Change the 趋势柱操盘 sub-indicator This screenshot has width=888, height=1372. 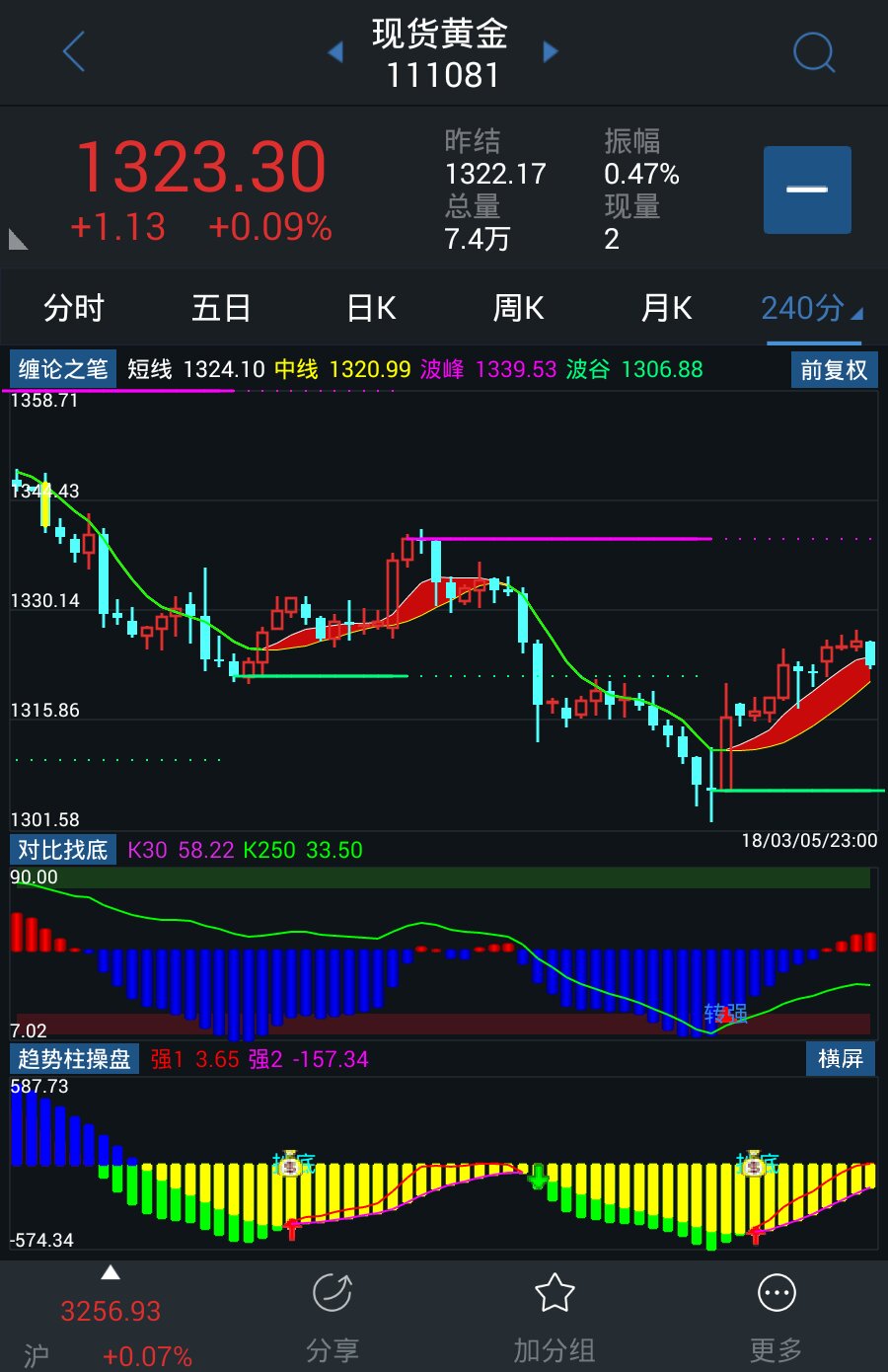tap(74, 1059)
